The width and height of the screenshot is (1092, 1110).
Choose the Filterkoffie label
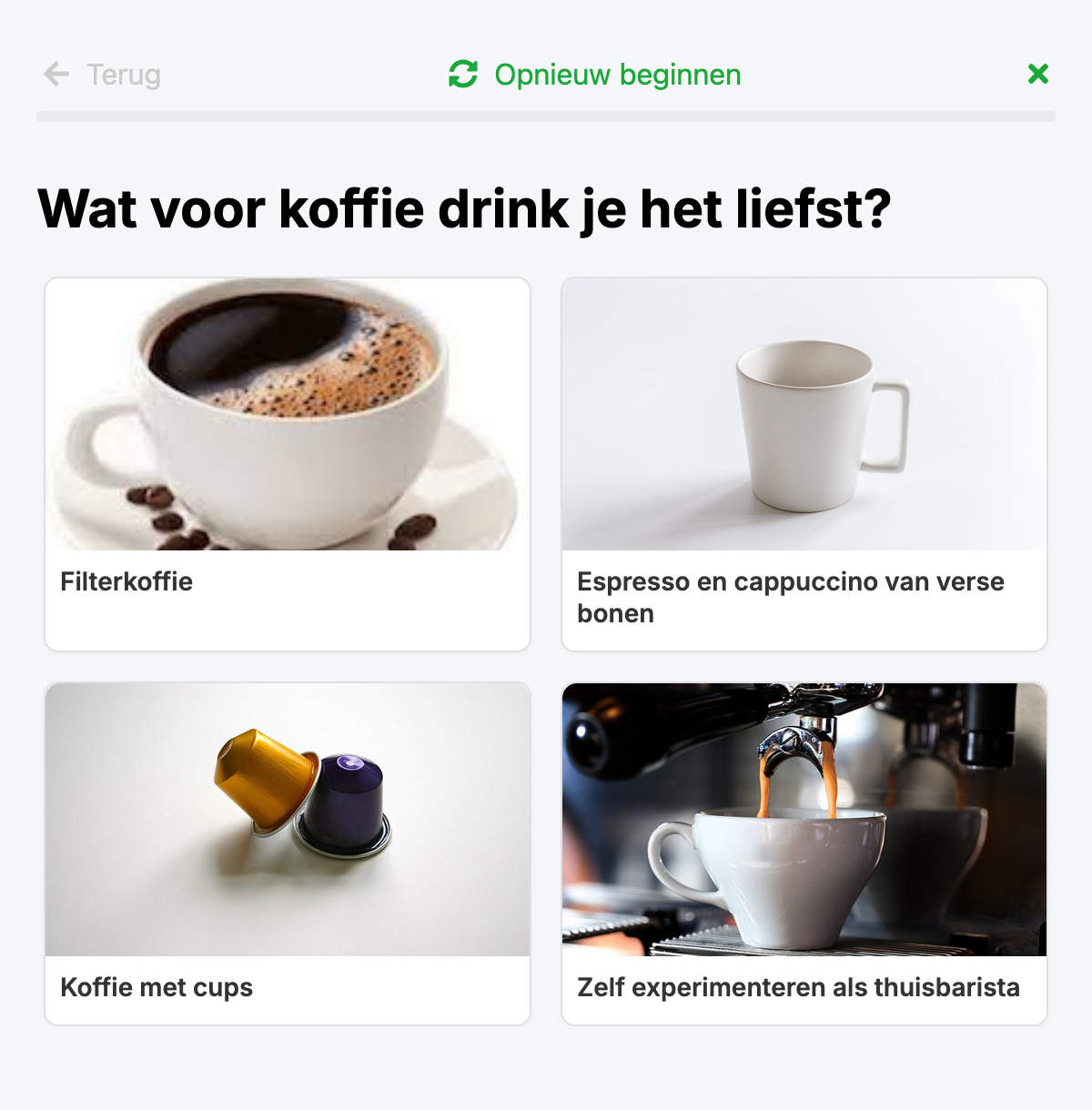126,581
